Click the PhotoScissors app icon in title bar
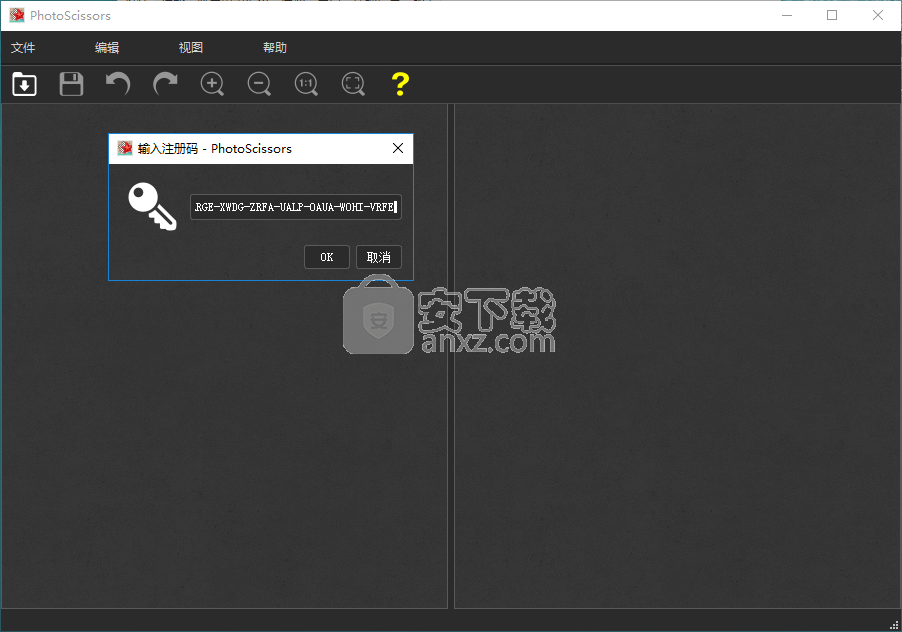Viewport: 902px width, 632px height. coord(17,16)
